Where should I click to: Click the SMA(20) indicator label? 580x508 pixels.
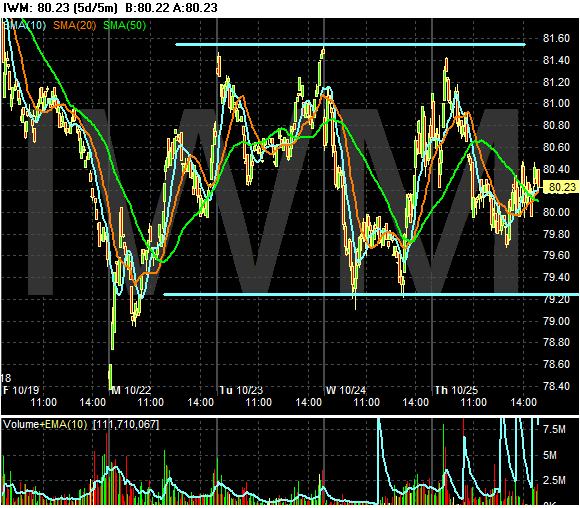pos(75,26)
